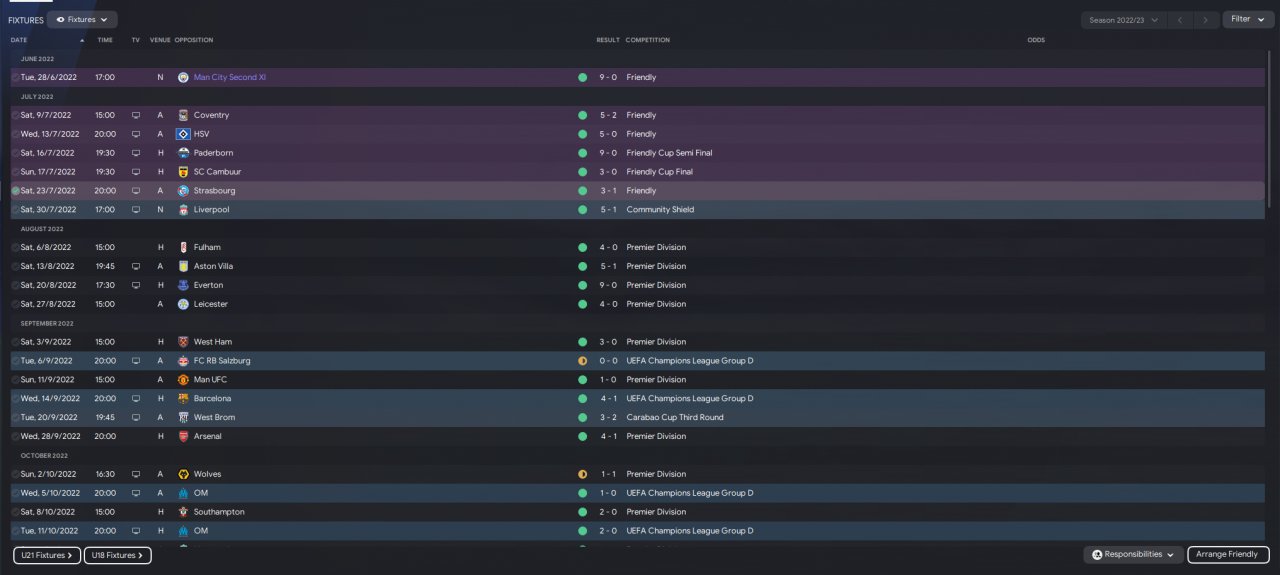Click the Liverpool club badge
This screenshot has height=575, width=1280.
coord(183,210)
